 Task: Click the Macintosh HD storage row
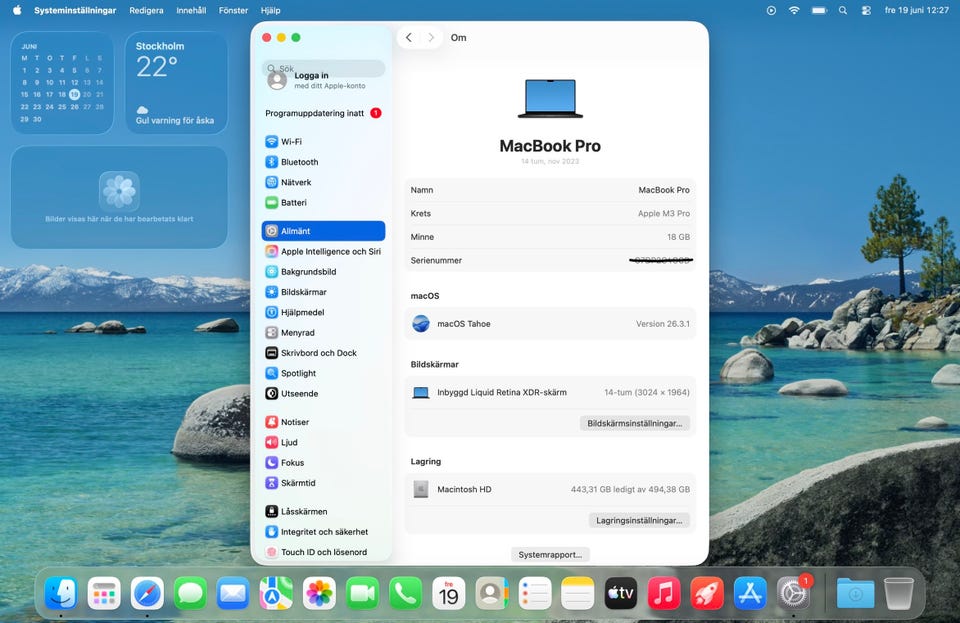550,489
